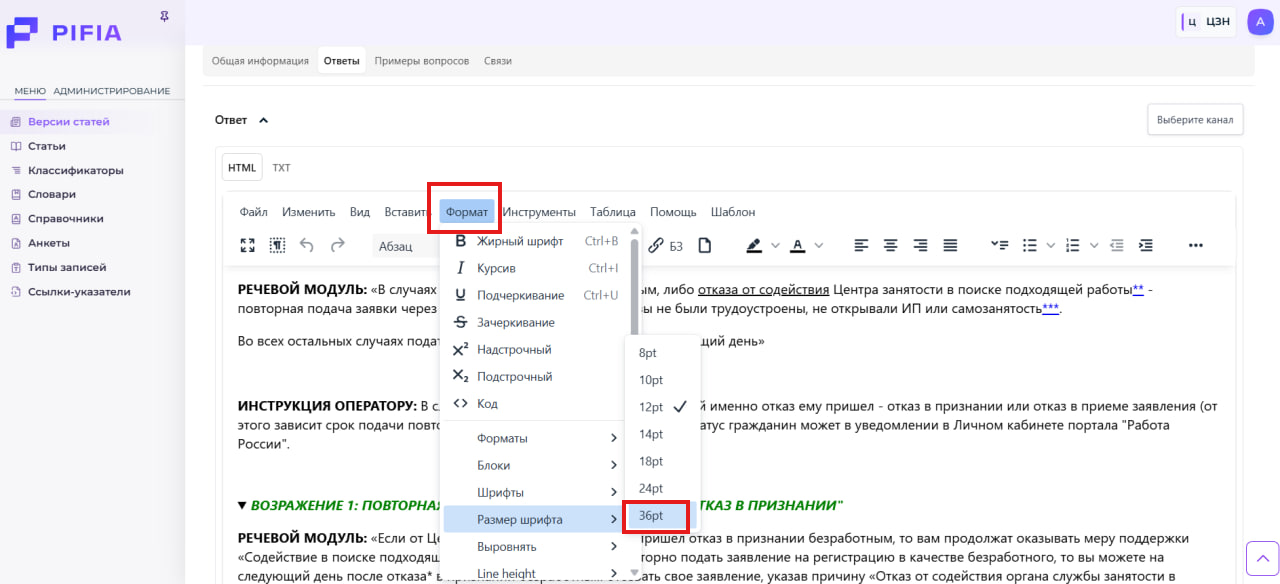
Task: Pin the sidebar with the pin icon
Action: pos(165,17)
